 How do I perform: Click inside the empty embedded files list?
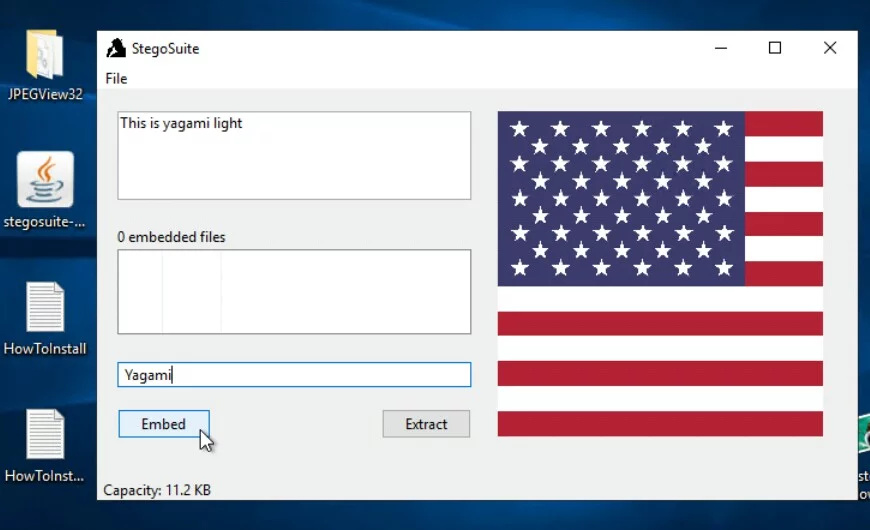coord(294,291)
